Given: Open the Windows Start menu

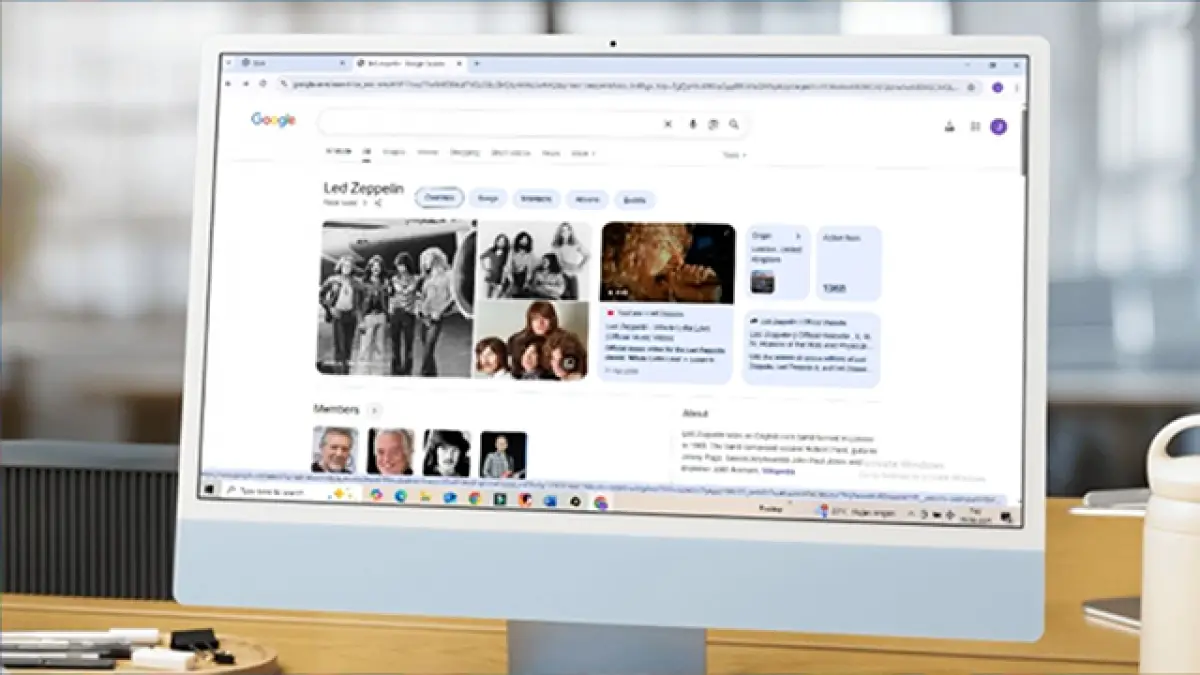Looking at the screenshot, I should pos(211,490).
